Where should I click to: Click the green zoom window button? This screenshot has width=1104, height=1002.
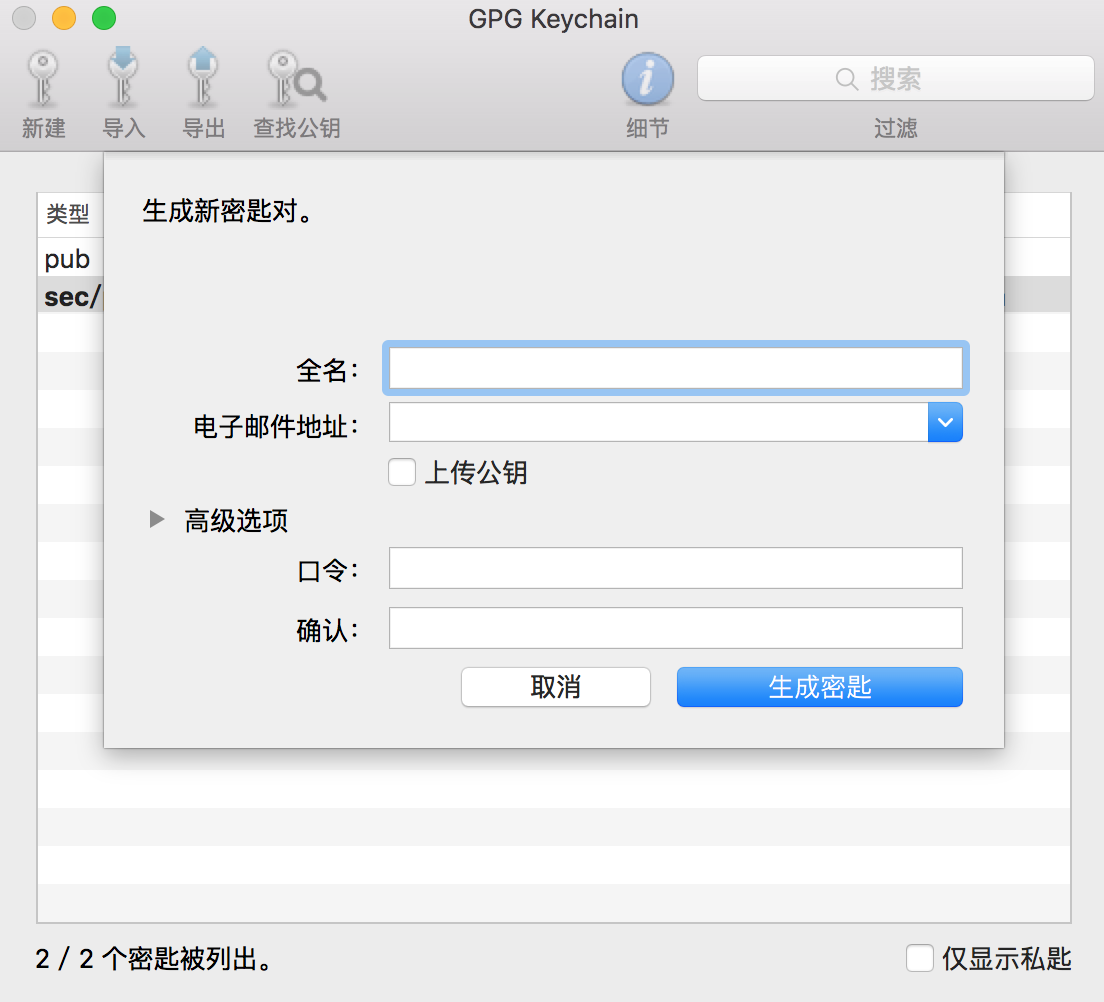tap(104, 18)
